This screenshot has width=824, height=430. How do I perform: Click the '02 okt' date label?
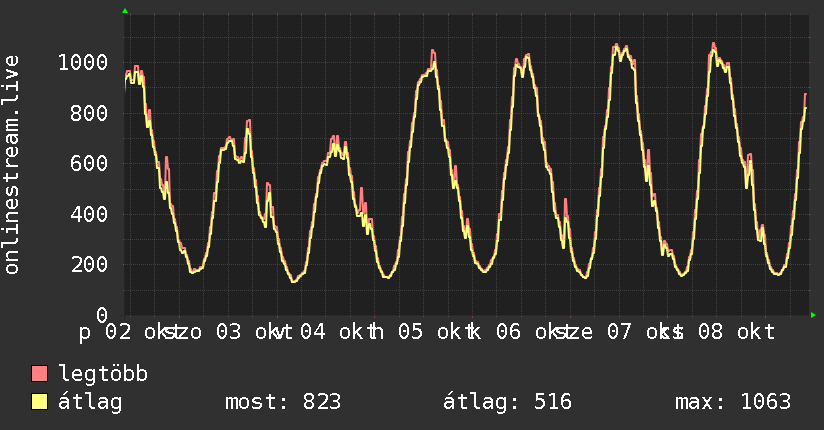click(x=138, y=332)
